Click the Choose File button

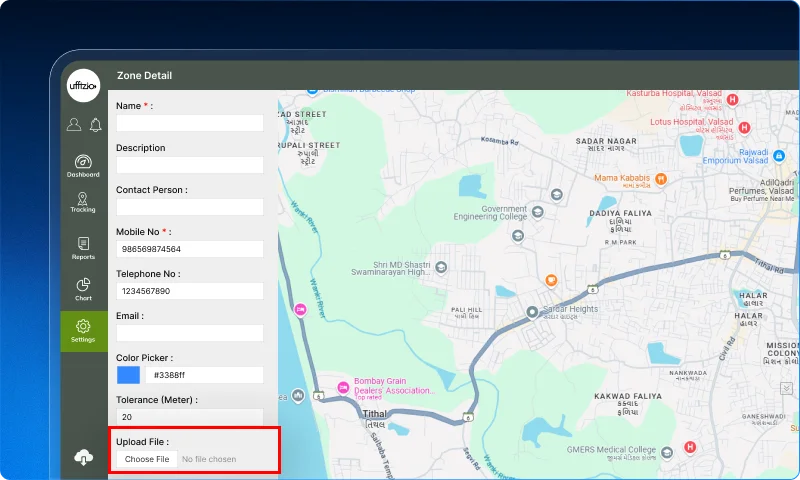point(147,459)
